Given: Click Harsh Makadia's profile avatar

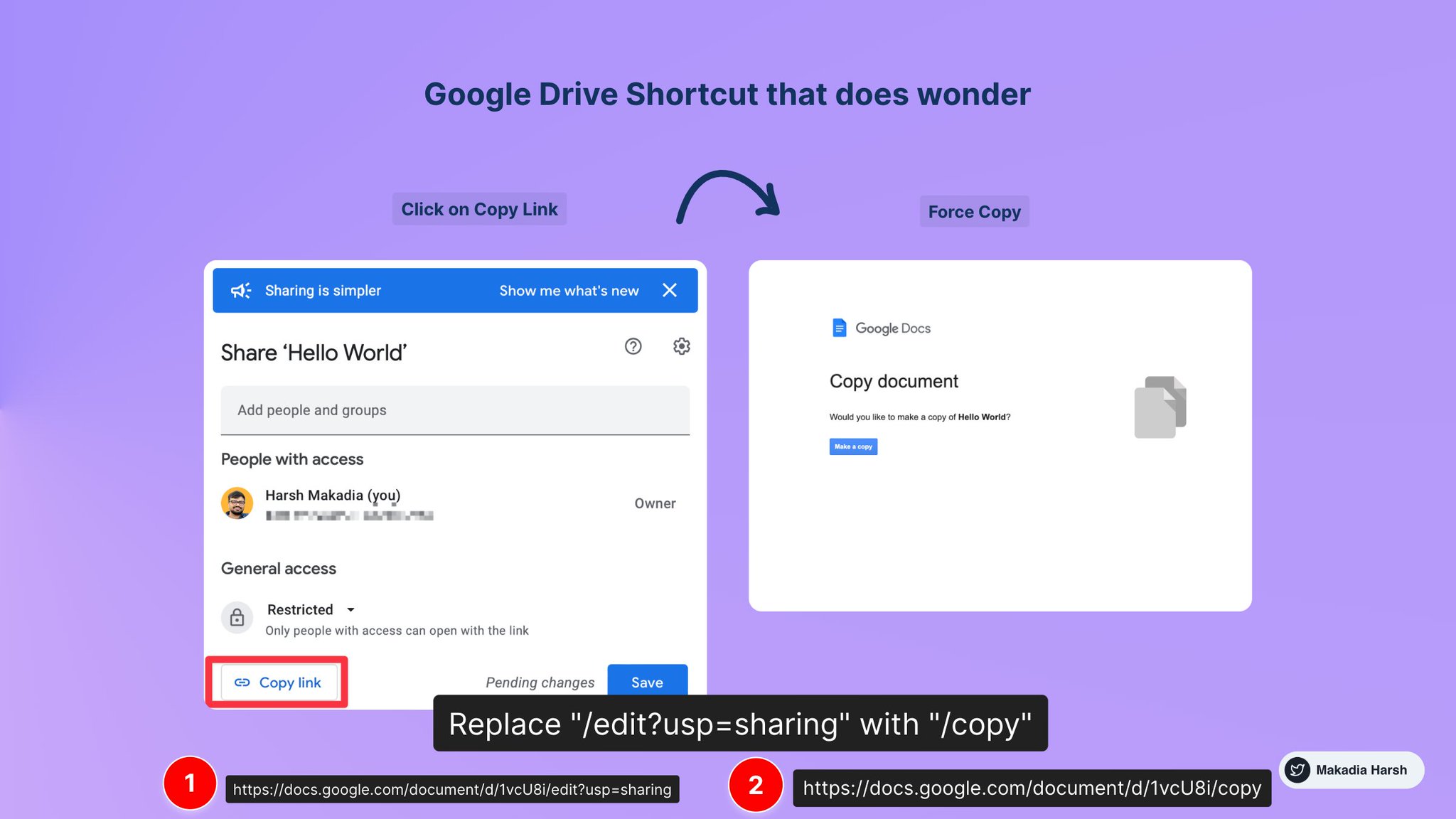Looking at the screenshot, I should click(237, 503).
